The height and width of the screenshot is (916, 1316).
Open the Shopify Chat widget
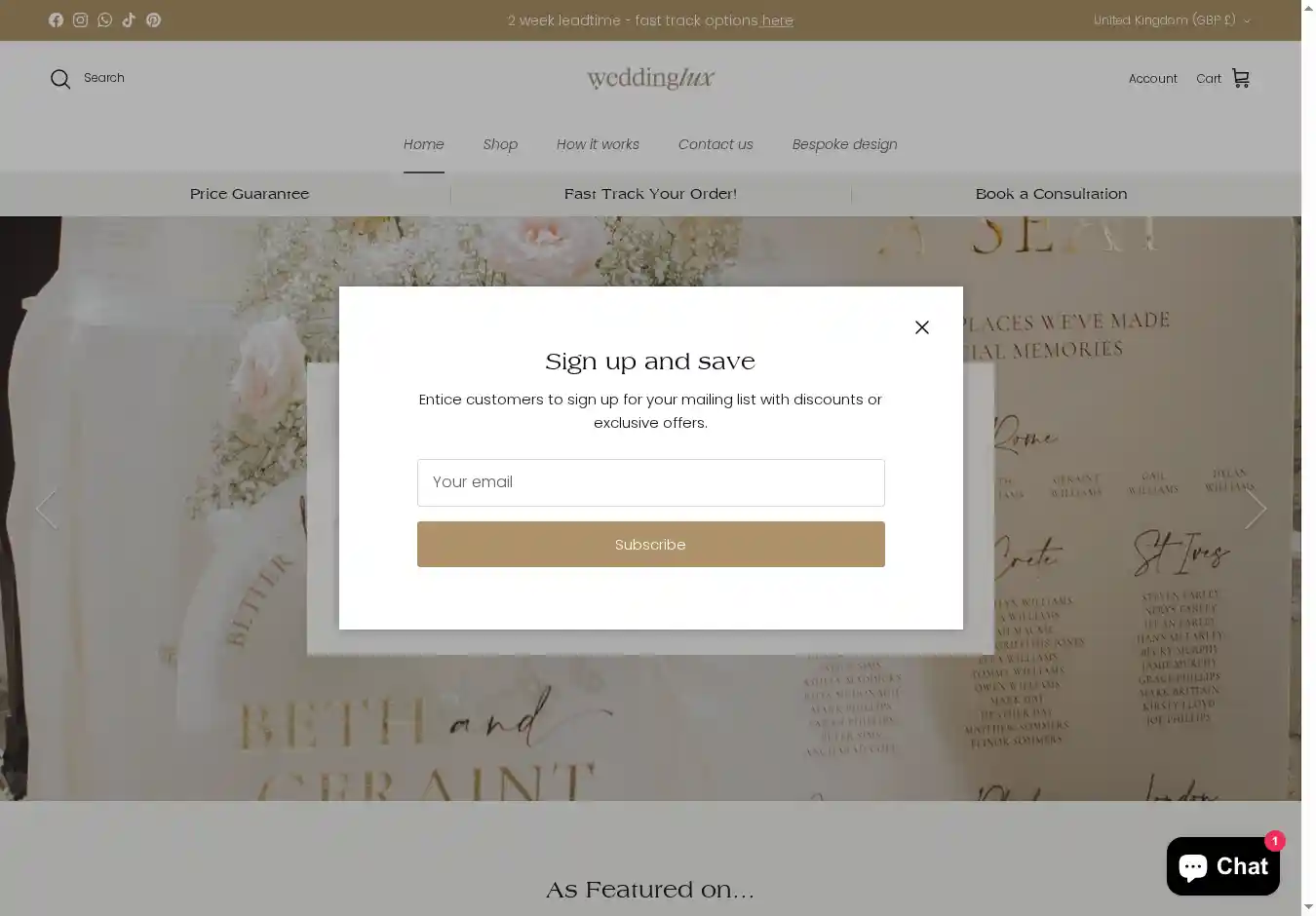(1223, 865)
